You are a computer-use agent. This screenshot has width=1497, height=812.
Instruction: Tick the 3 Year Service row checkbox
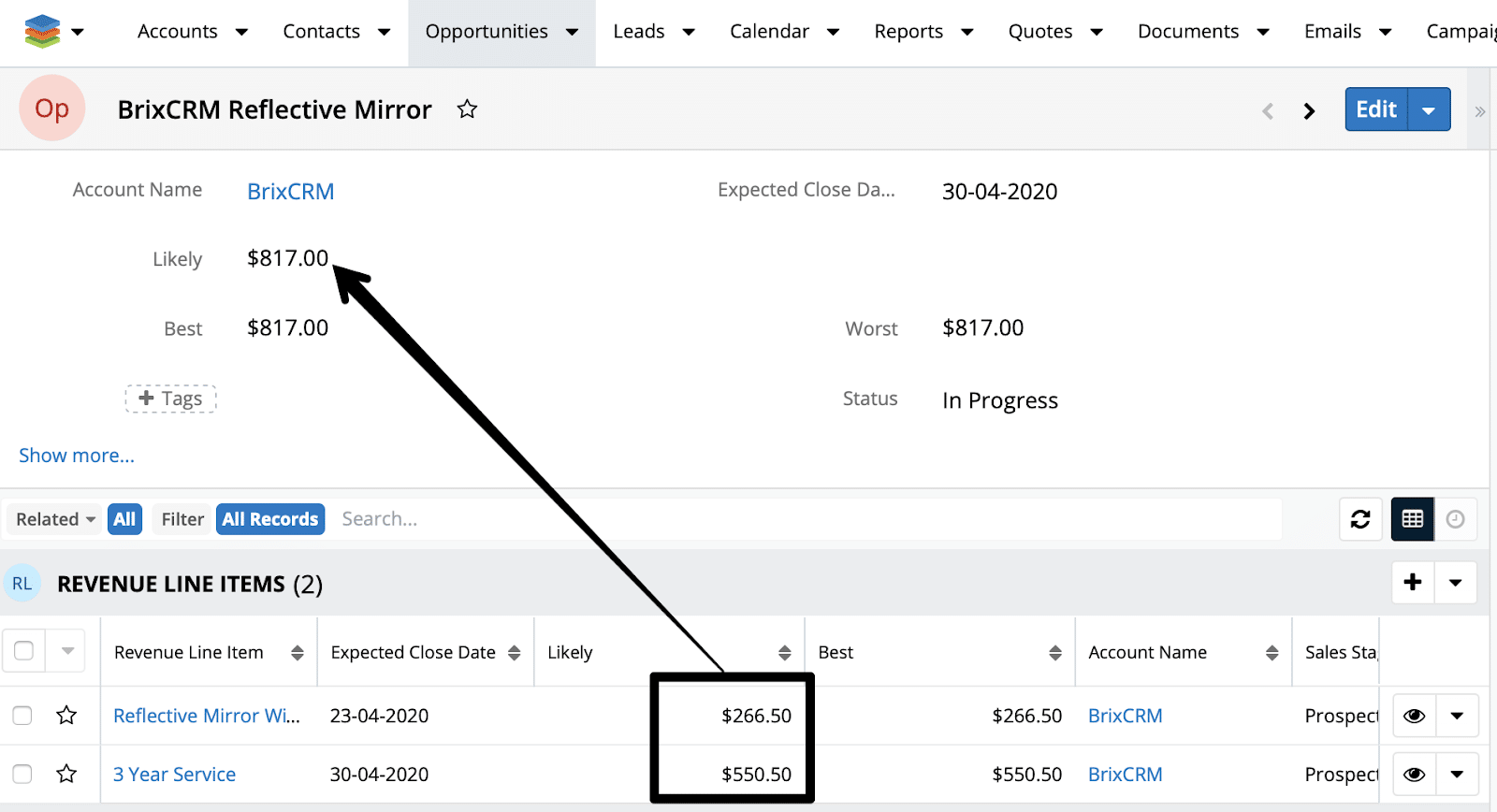pos(22,774)
